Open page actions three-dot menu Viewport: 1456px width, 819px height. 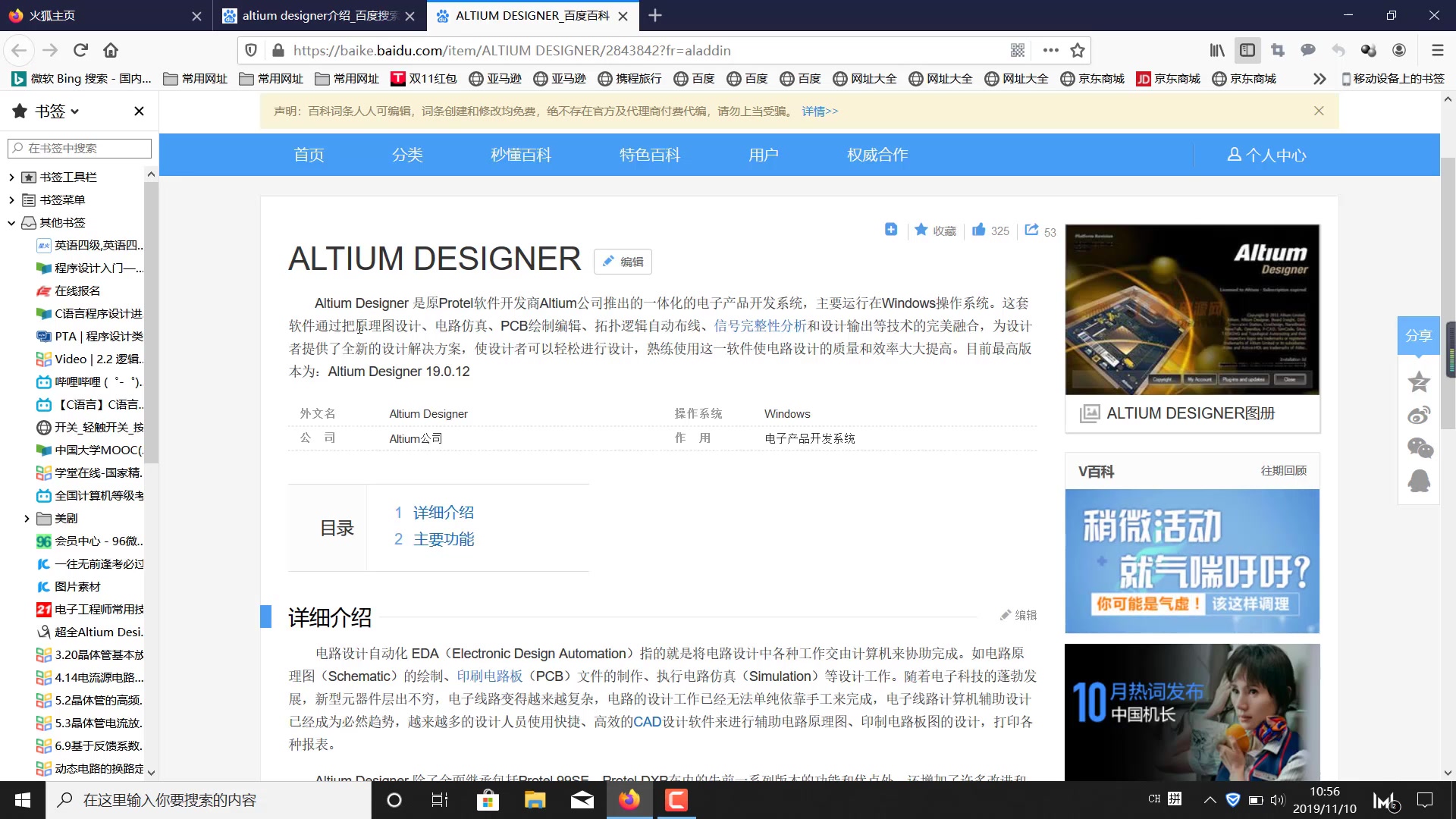point(1050,50)
